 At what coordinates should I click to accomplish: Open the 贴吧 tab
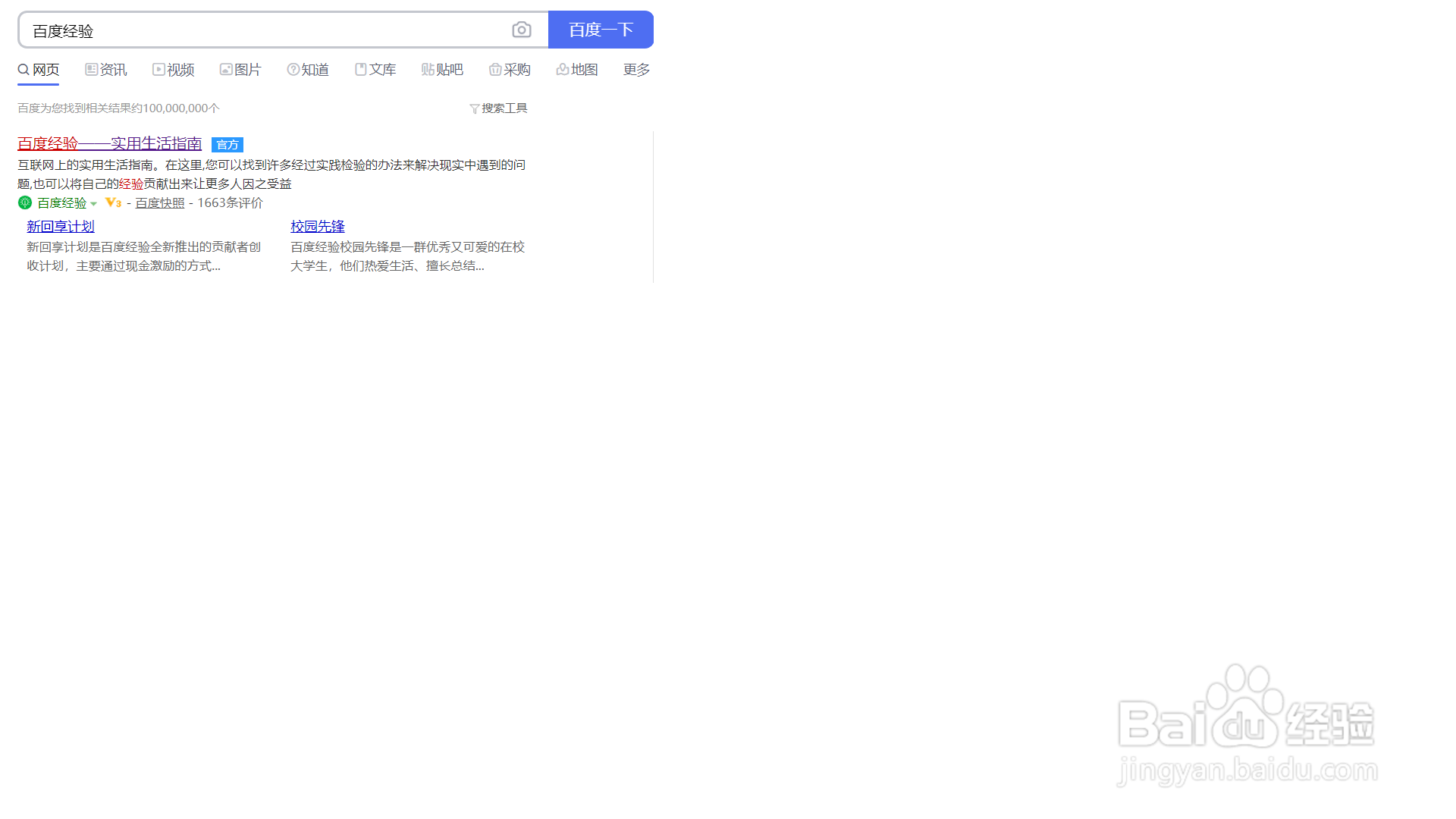click(442, 70)
